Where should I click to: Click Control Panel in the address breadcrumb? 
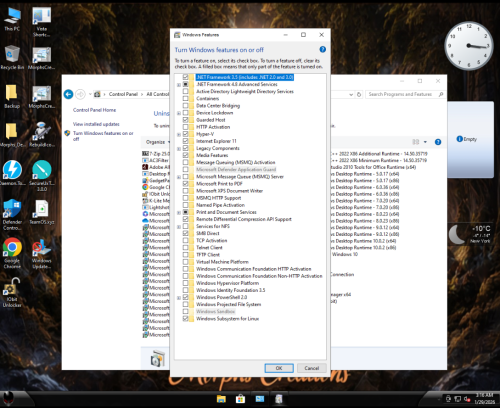[123, 94]
